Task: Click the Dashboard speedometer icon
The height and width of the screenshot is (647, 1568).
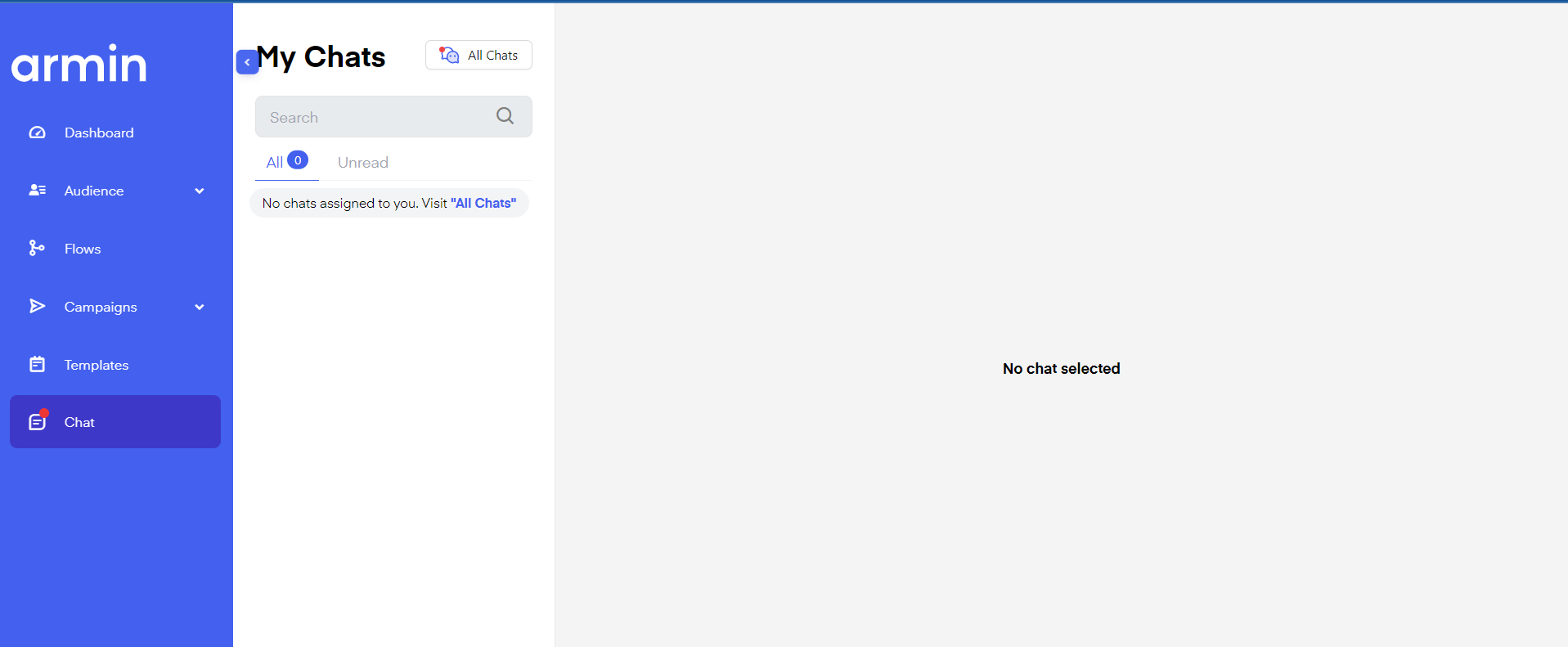Action: point(37,133)
